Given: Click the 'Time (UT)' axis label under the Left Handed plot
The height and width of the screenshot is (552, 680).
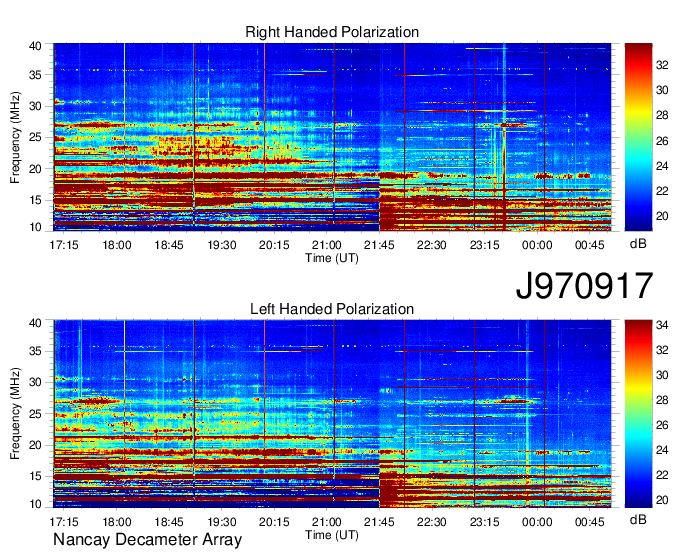Looking at the screenshot, I should coord(332,535).
